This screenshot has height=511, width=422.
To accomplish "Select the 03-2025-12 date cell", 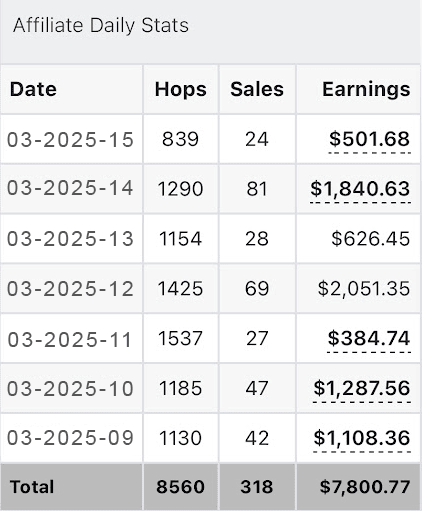I will point(70,289).
